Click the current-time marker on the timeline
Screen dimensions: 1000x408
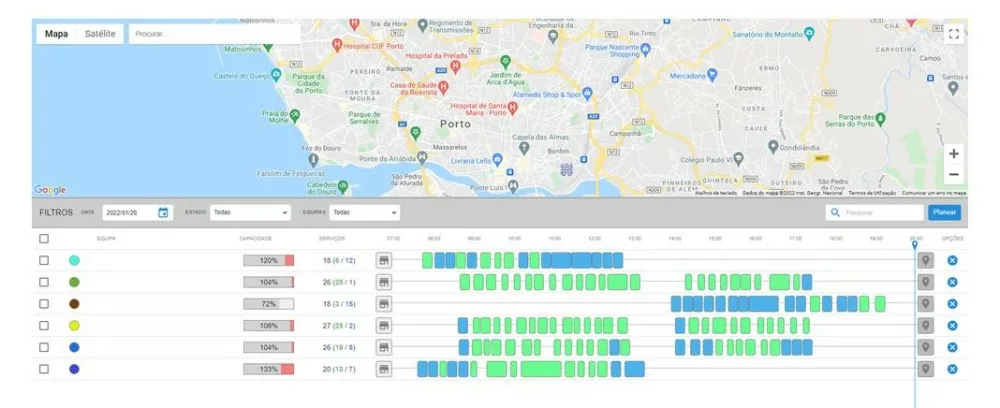coord(914,244)
